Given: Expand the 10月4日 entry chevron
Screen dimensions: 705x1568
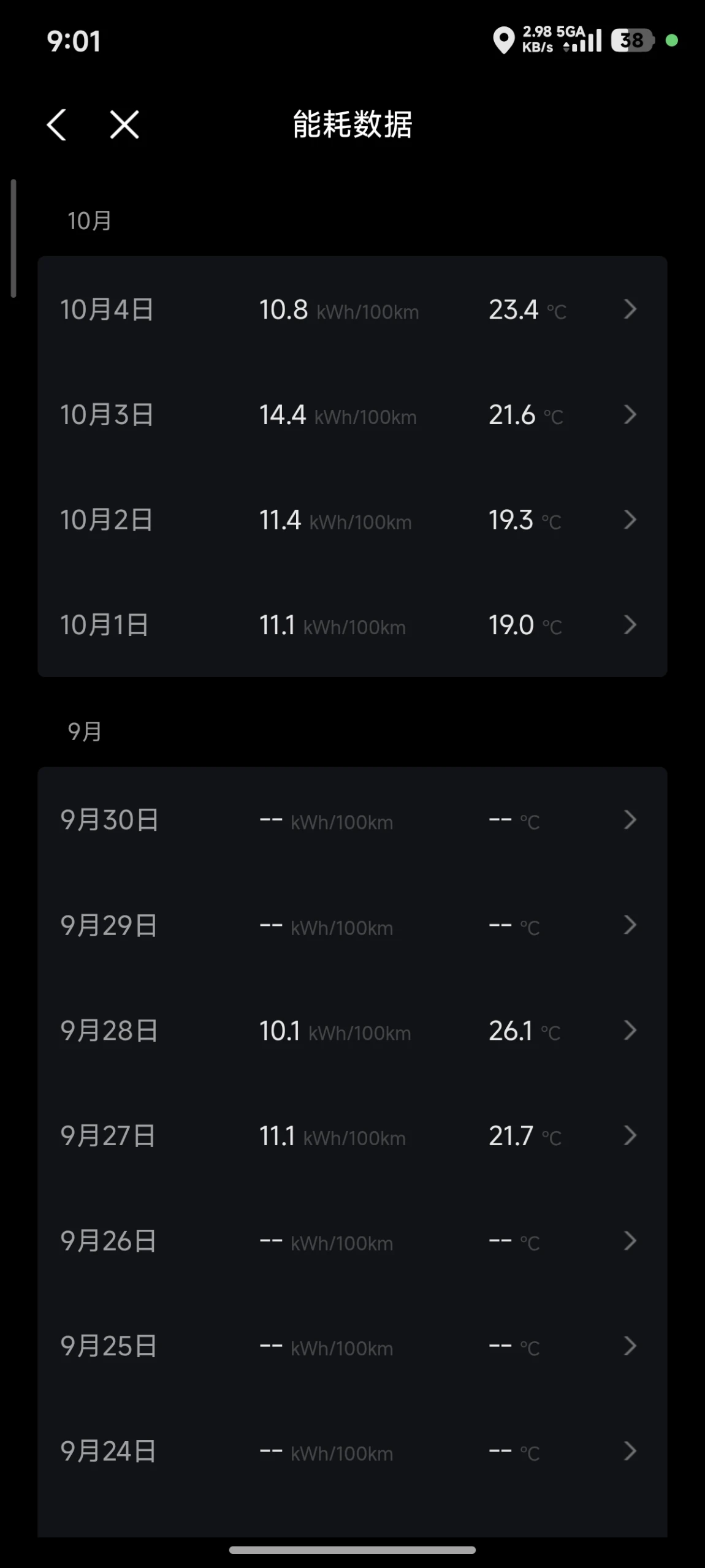Looking at the screenshot, I should [x=630, y=309].
